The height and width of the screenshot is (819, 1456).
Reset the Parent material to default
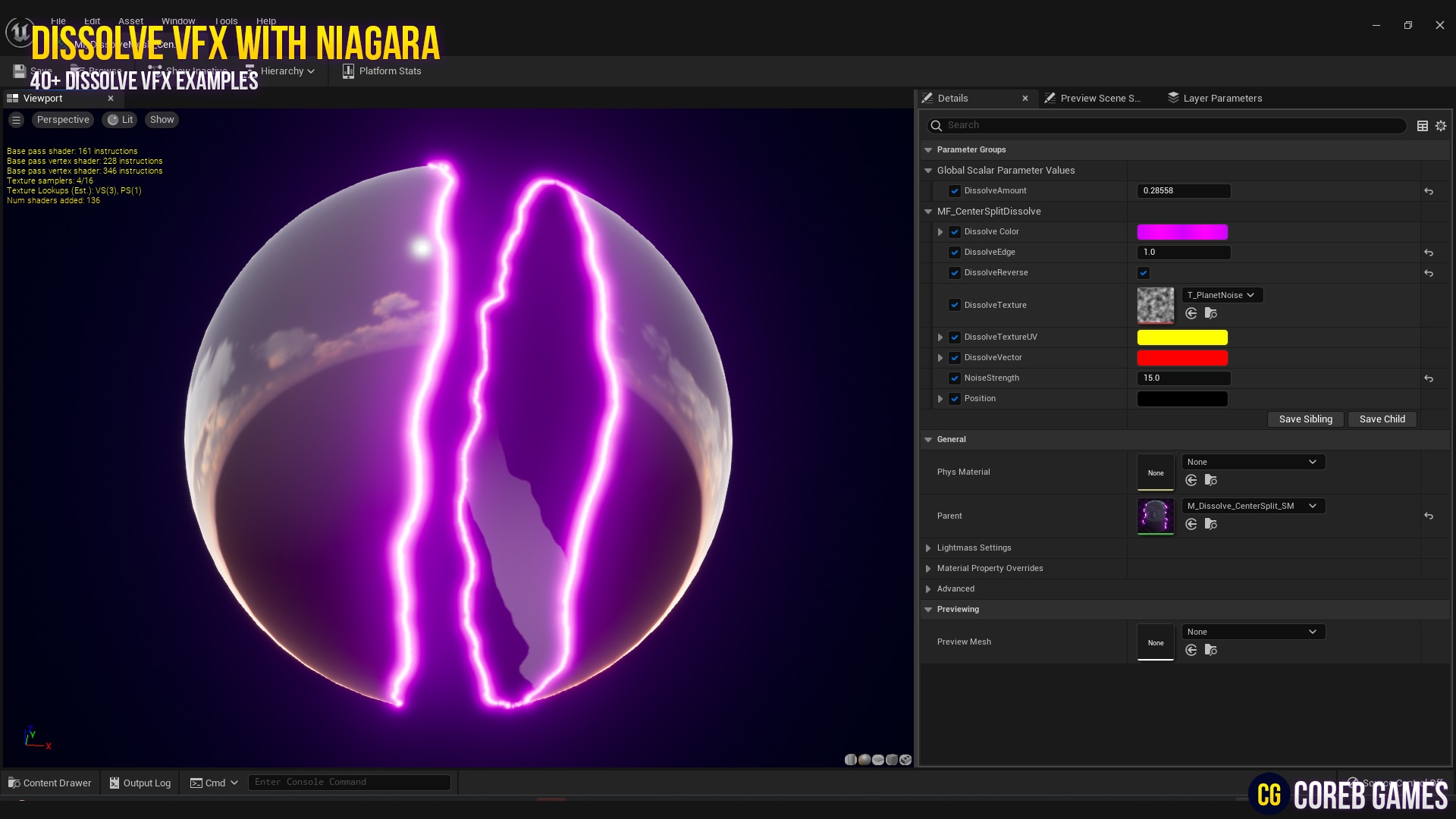[1429, 516]
